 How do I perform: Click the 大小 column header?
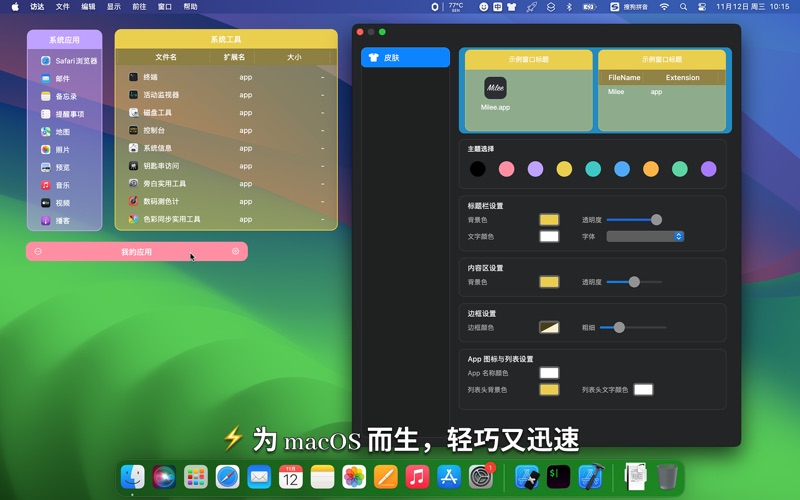(294, 57)
